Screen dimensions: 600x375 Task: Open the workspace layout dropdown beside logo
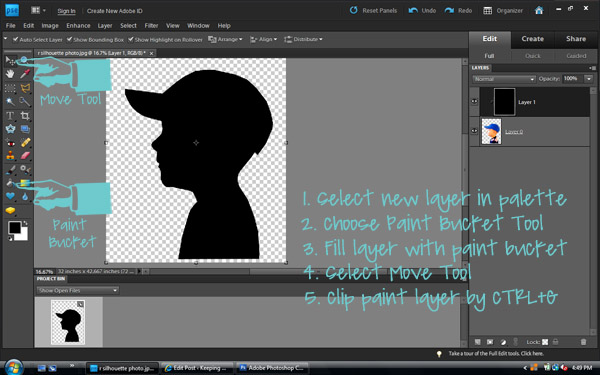click(38, 10)
